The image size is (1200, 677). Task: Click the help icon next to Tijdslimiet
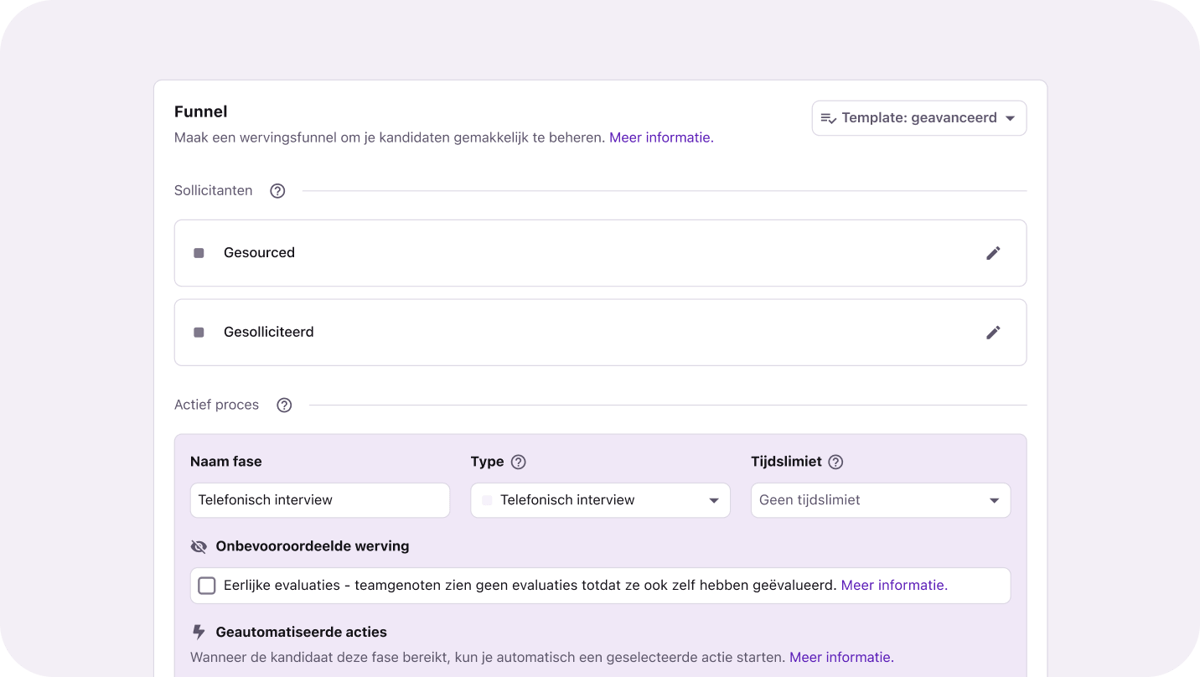pos(836,462)
